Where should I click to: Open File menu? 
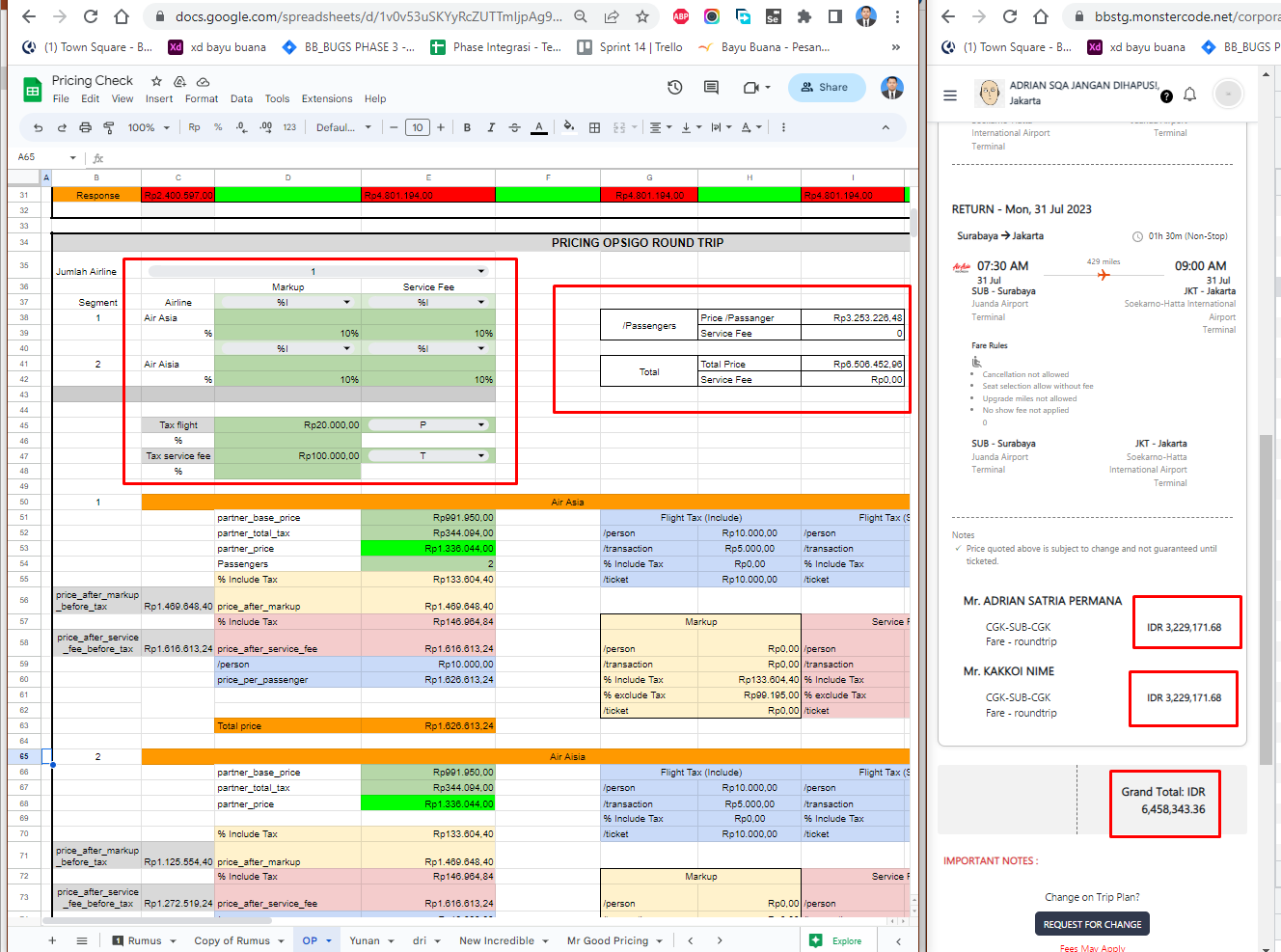coord(61,98)
